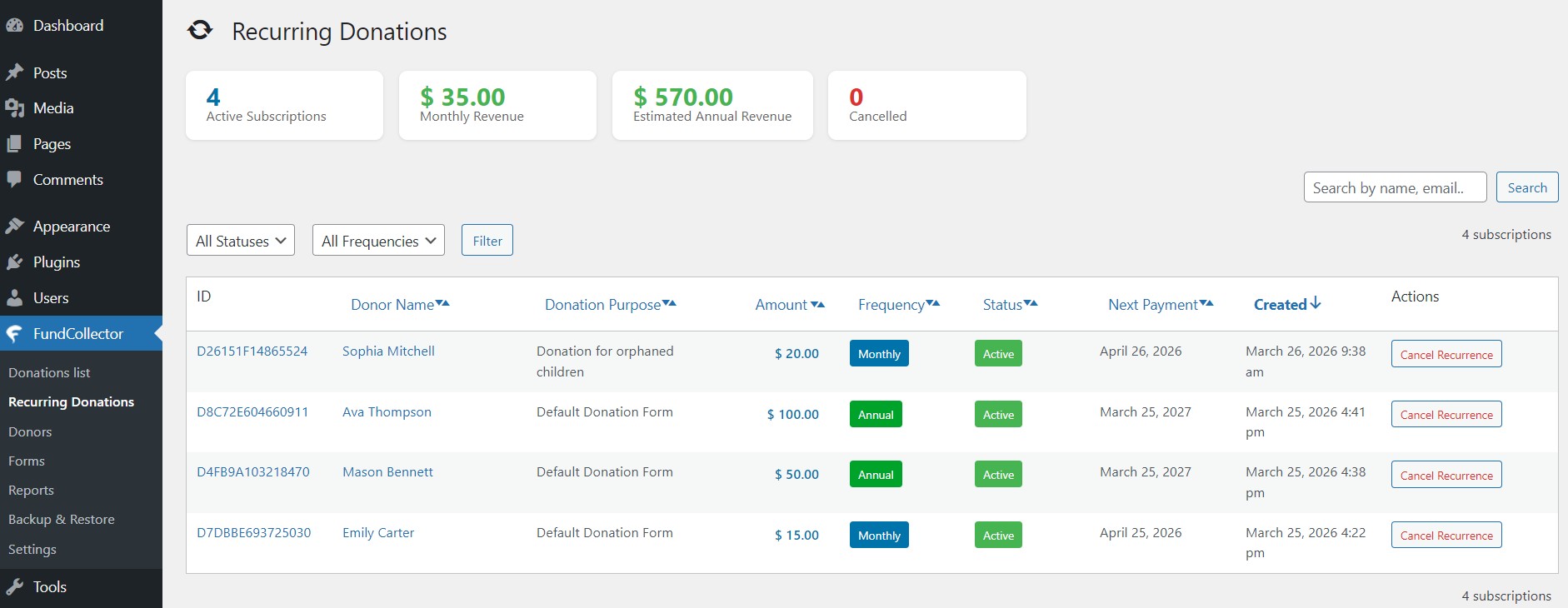Cancel recurrence for Mason Bennett
This screenshot has height=608, width=1568.
(x=1446, y=475)
